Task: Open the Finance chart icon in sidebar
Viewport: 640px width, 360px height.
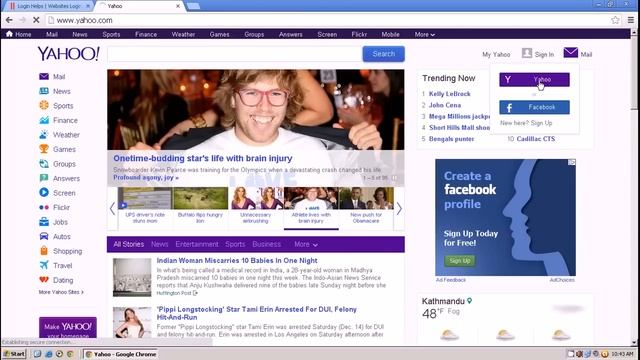Action: pos(44,120)
